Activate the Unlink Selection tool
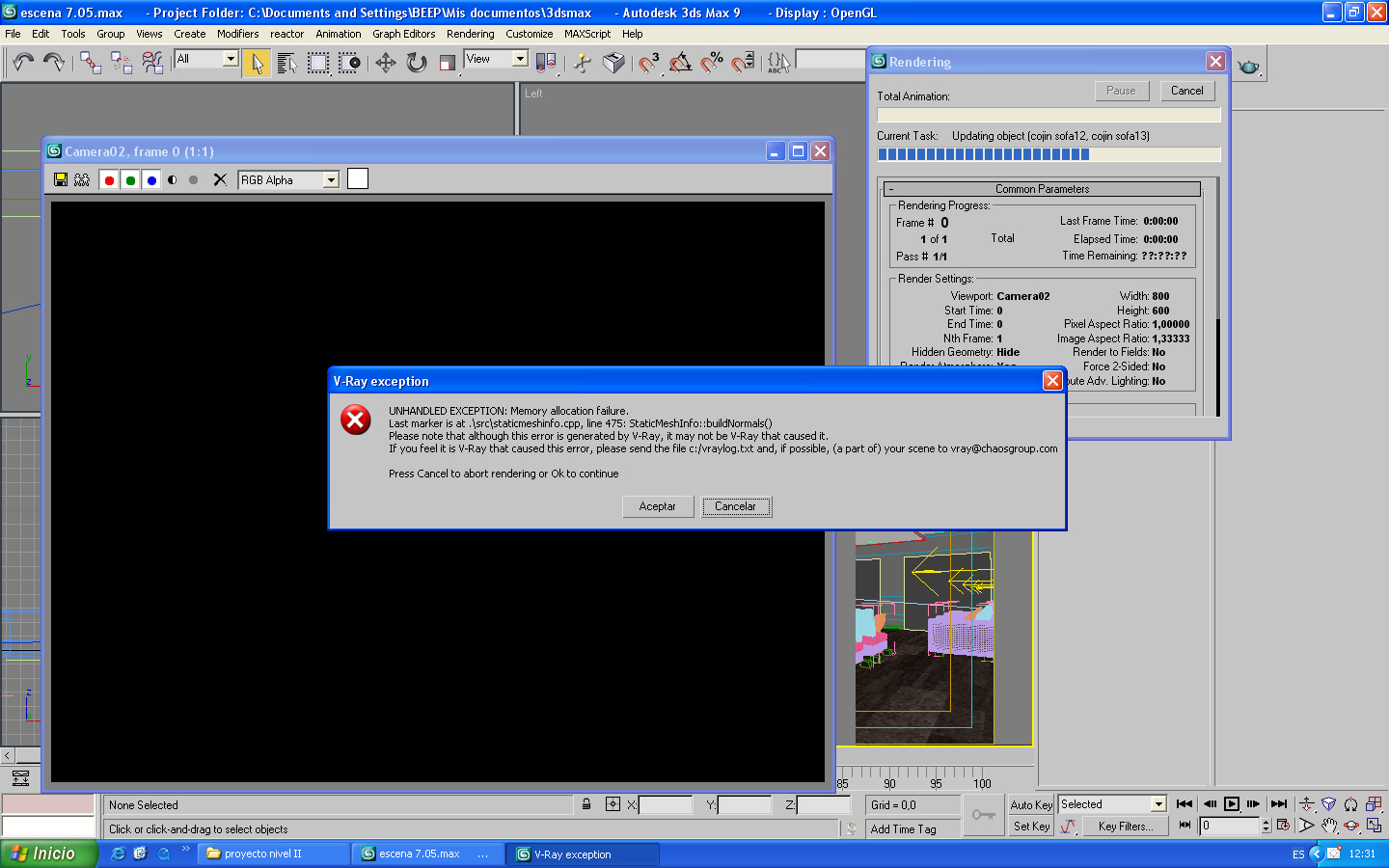1389x868 pixels. [x=122, y=63]
